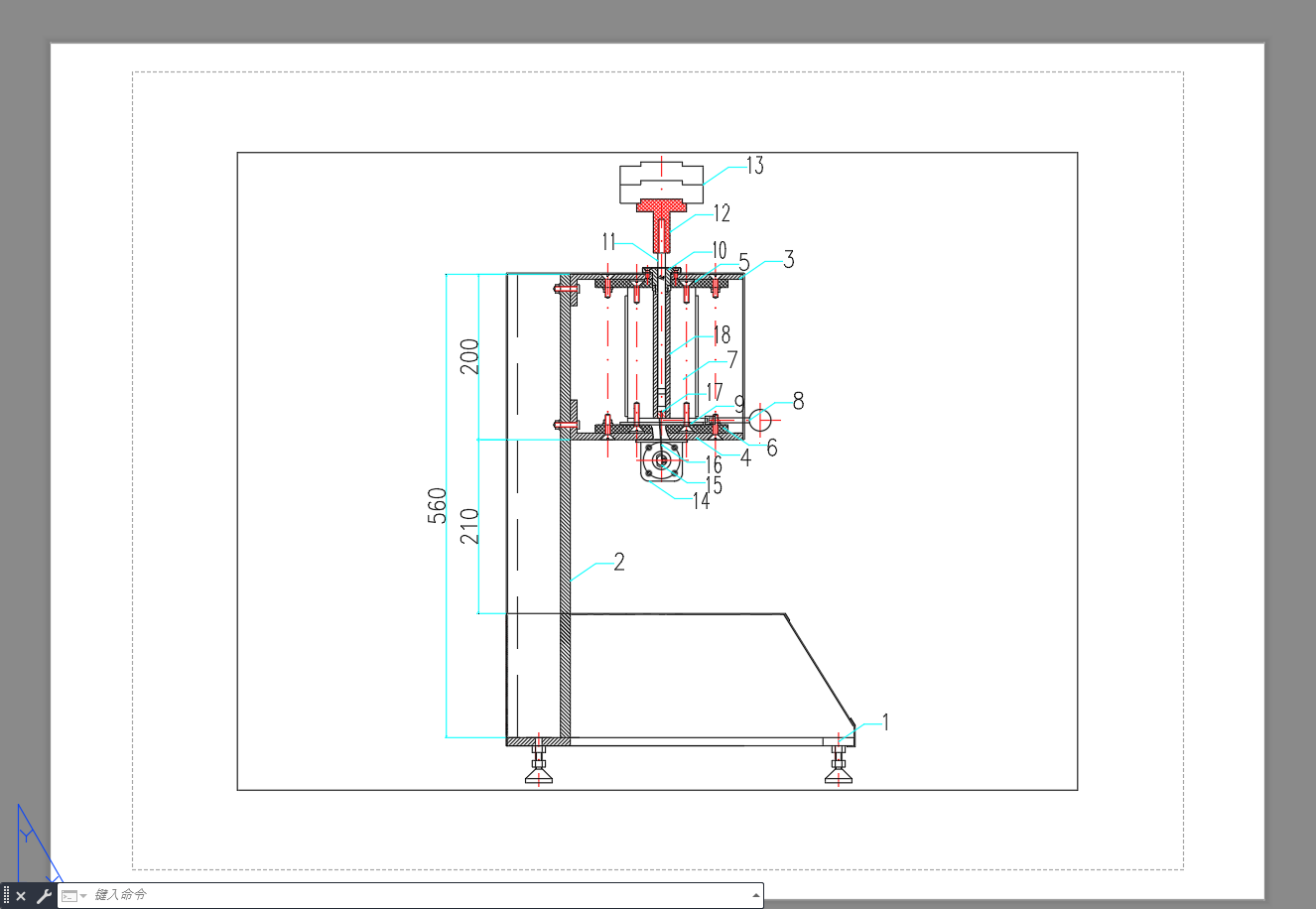Grab the command line drag handle
Screen dimensions: 1316x909
click(x=6, y=896)
